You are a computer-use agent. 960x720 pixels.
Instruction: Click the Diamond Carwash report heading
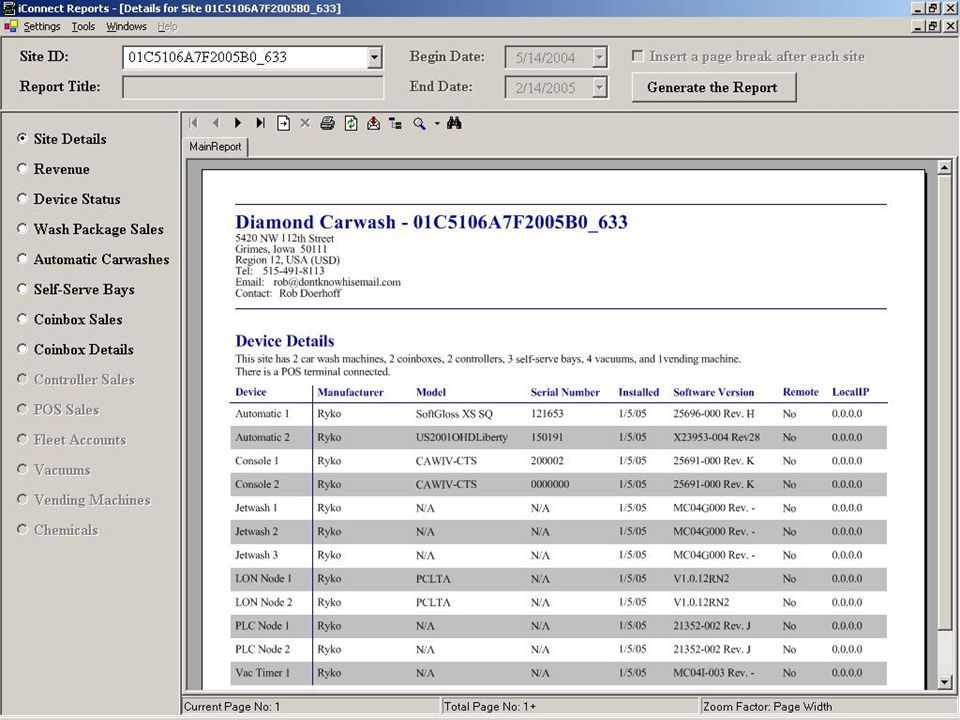(431, 222)
